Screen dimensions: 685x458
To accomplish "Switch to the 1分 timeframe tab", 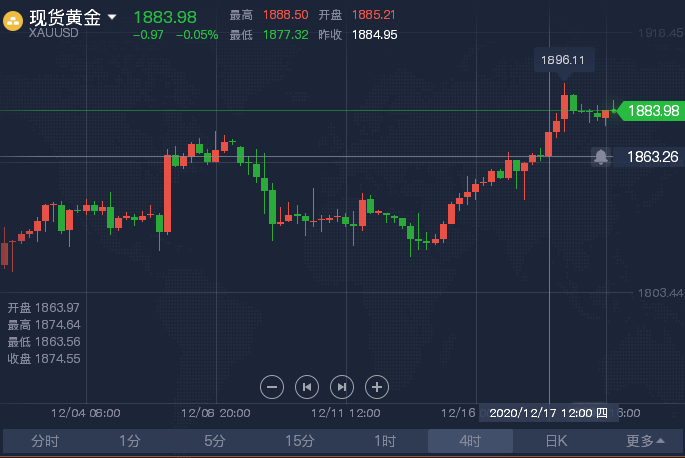I will (x=130, y=441).
